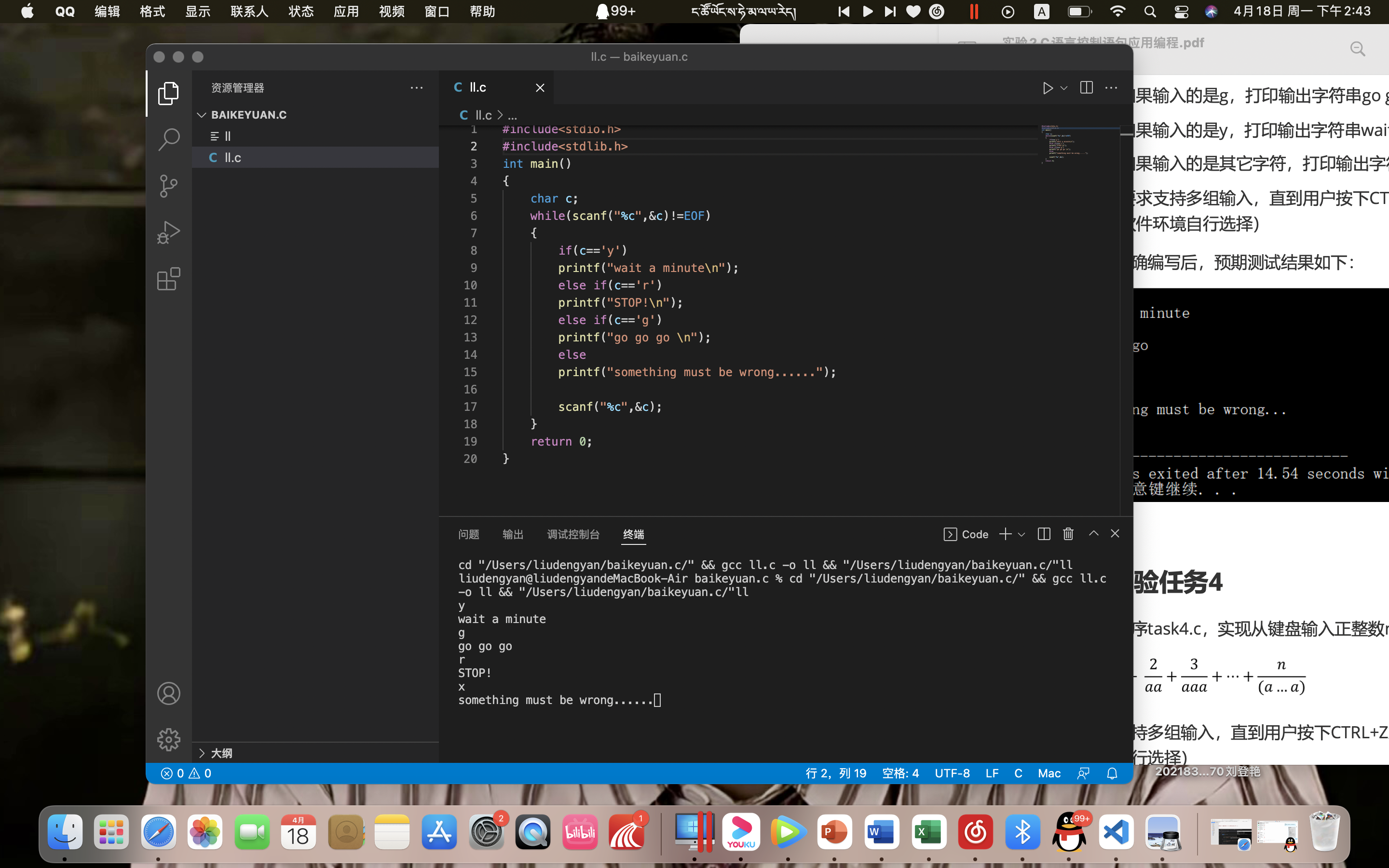The width and height of the screenshot is (1389, 868).
Task: Toggle macOS Control Center in menu bar
Action: coord(1181,12)
